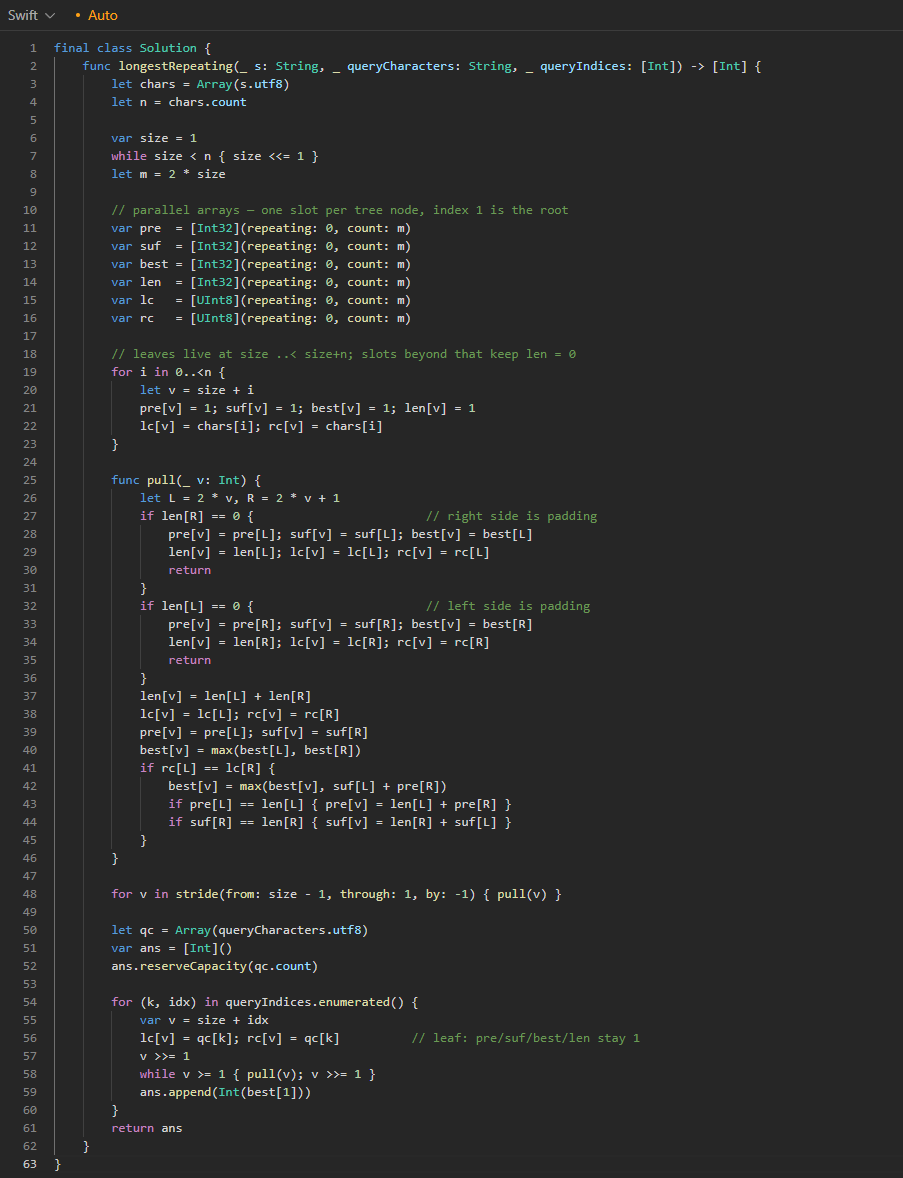The height and width of the screenshot is (1178, 903).
Task: Click line number 1 in gutter
Action: pyautogui.click(x=32, y=48)
